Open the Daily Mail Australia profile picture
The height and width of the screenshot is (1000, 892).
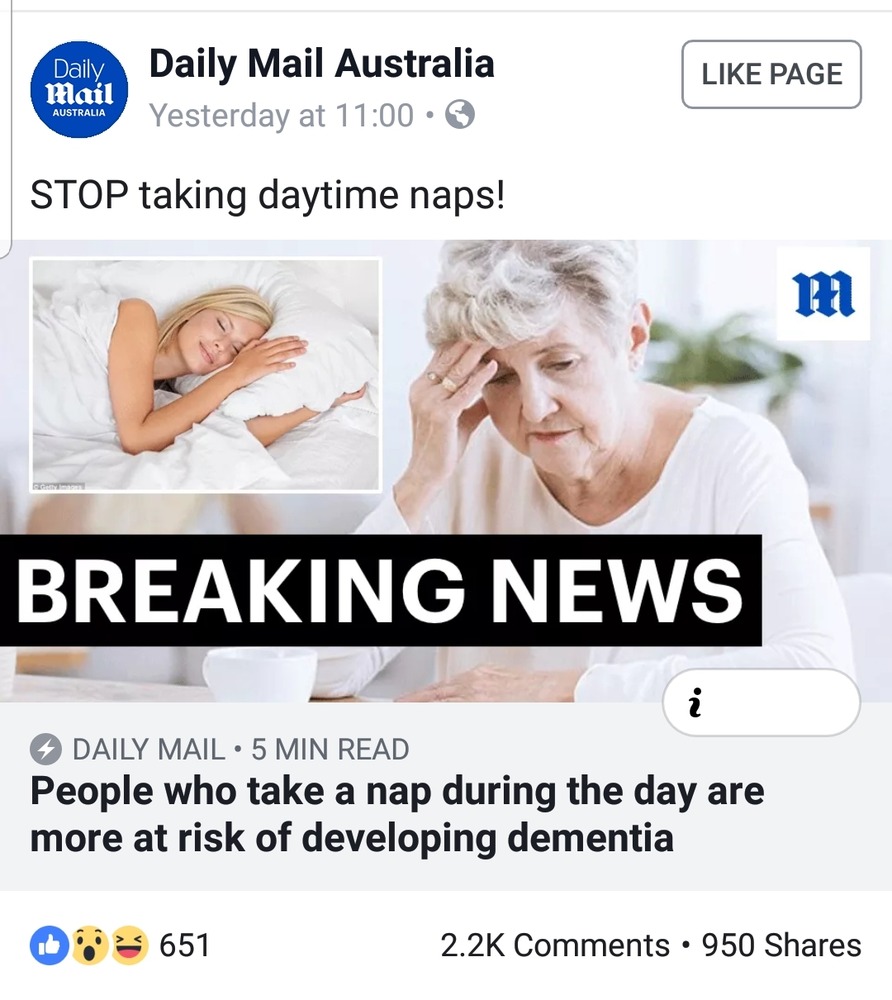tap(79, 89)
